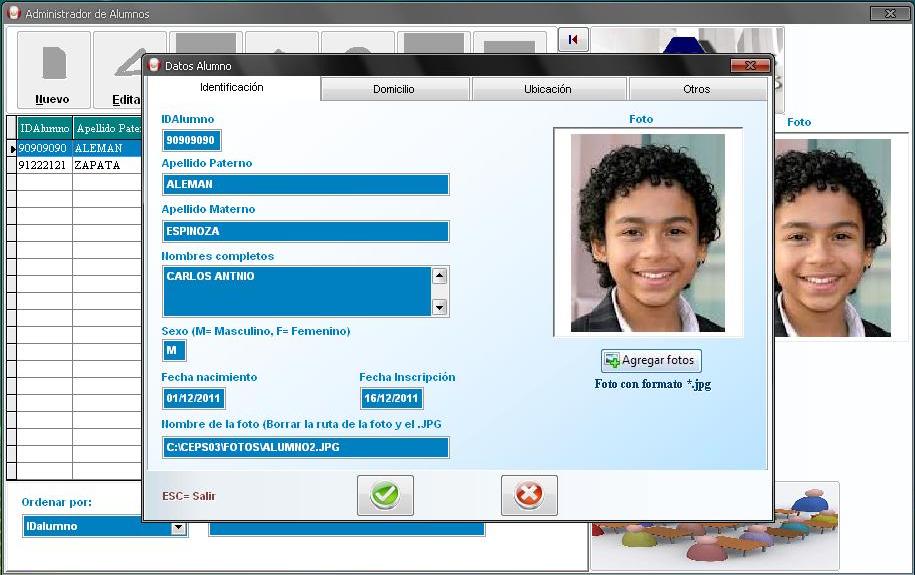The height and width of the screenshot is (575, 915).
Task: Click the student photo in the dialog
Action: click(x=647, y=233)
